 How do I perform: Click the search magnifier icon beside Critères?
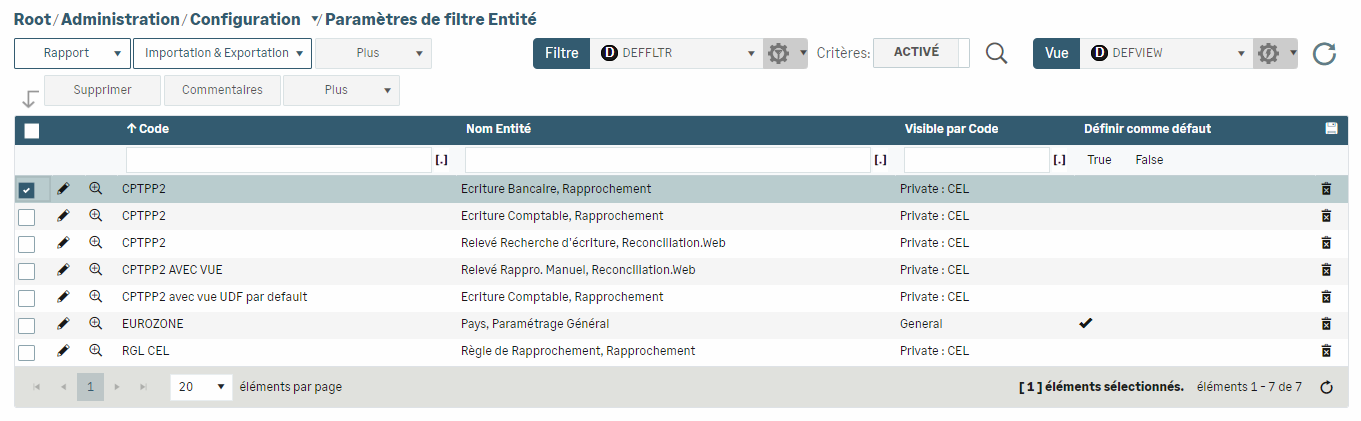point(996,54)
